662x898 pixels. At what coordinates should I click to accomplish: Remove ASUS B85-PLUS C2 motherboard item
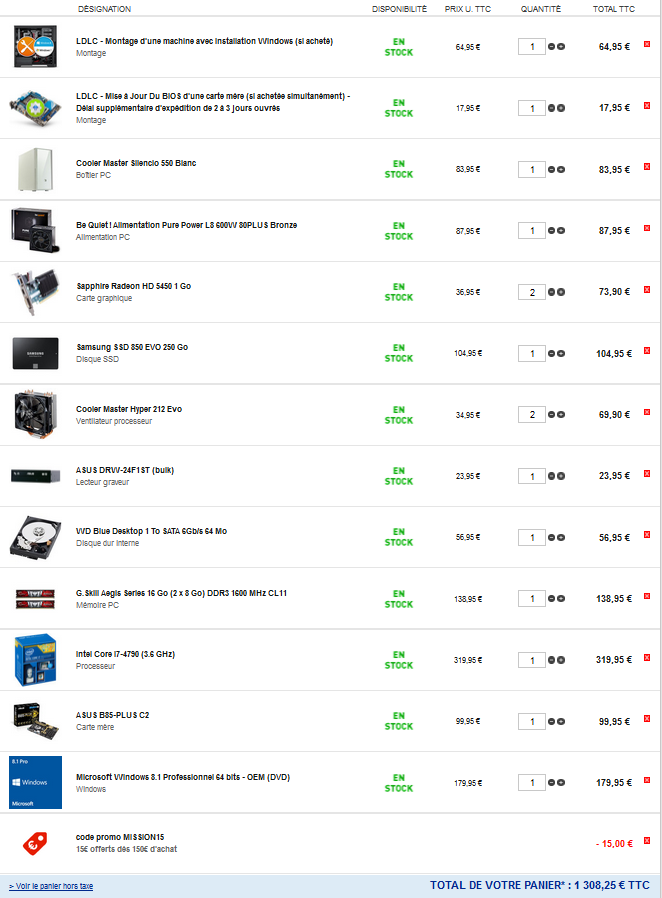(647, 719)
